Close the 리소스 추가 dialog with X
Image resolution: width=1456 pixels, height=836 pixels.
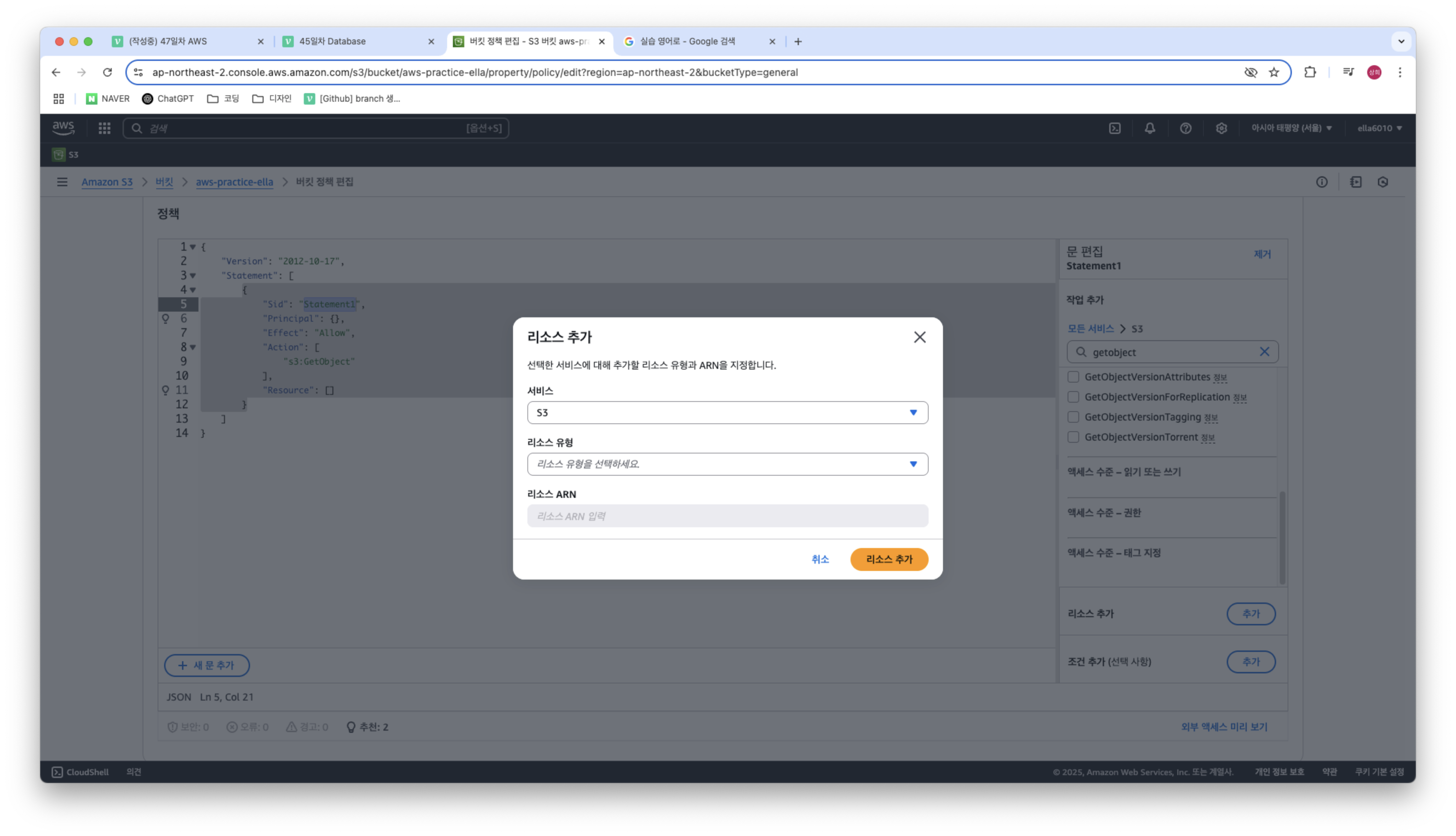[x=919, y=337]
